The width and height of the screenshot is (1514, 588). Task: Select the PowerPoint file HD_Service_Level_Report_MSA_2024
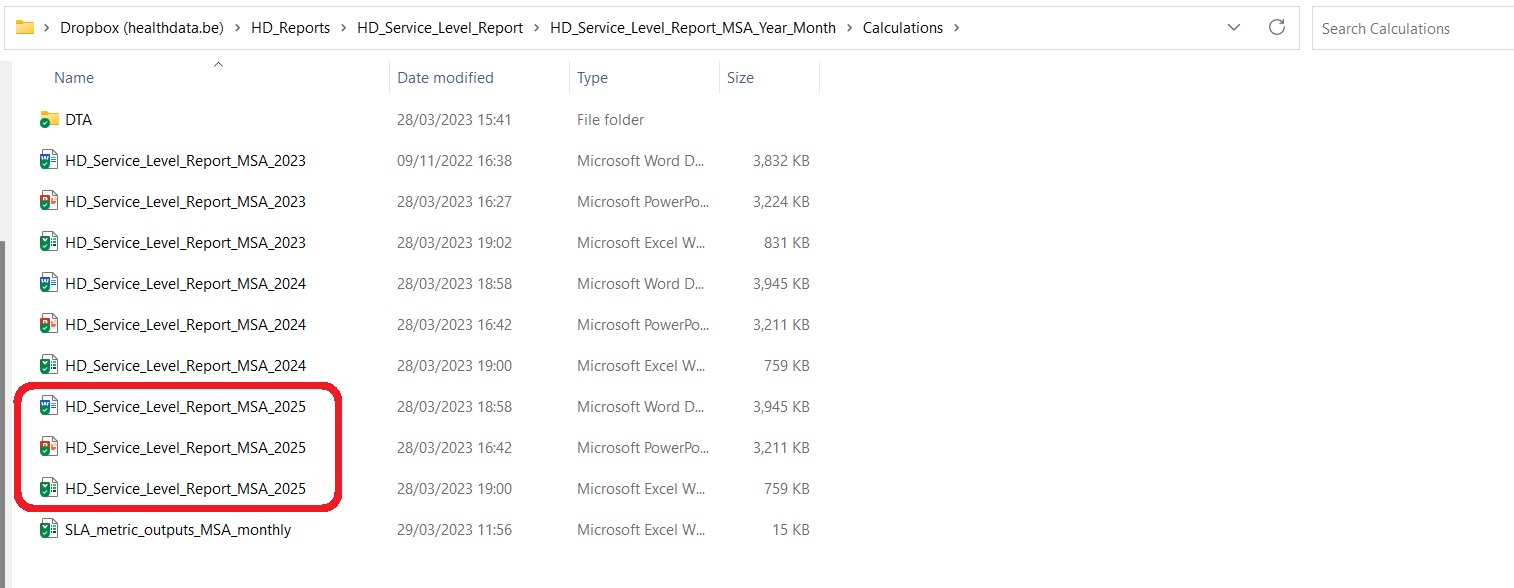tap(185, 325)
